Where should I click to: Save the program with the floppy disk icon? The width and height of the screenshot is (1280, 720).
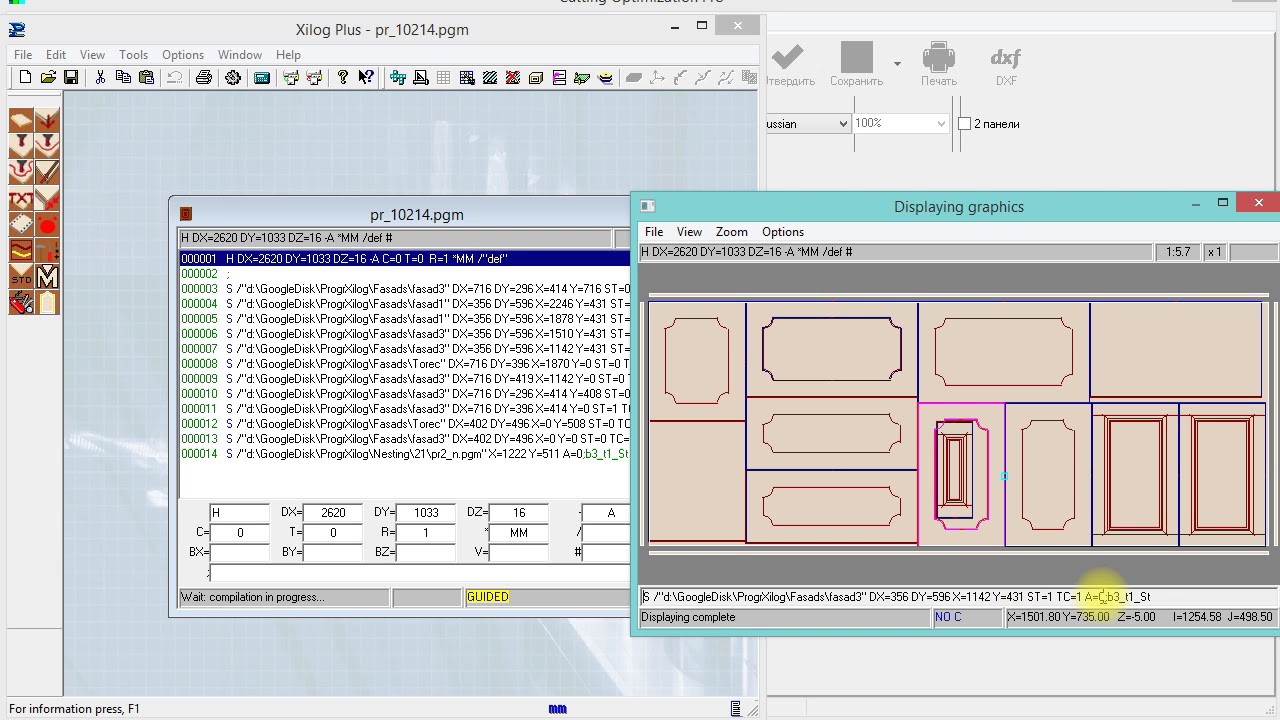pyautogui.click(x=71, y=77)
